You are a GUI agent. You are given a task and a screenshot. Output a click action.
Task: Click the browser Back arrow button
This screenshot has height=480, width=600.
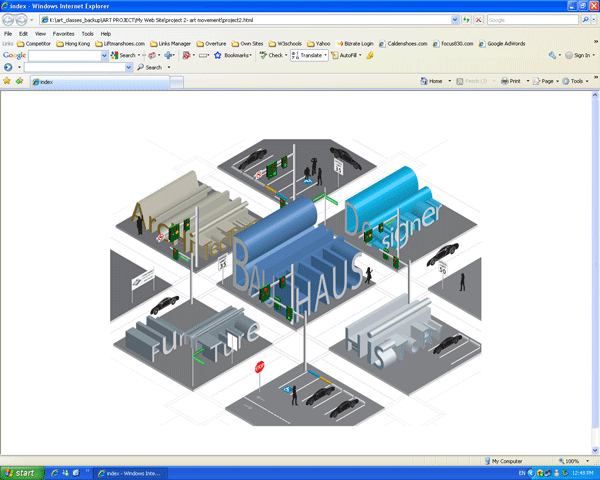pos(10,20)
